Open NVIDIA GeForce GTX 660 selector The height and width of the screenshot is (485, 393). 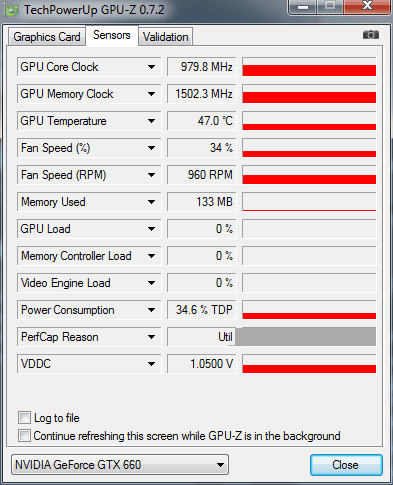[x=120, y=464]
